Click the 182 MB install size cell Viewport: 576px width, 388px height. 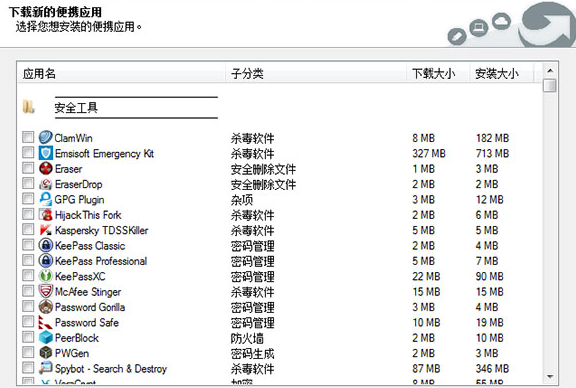click(492, 138)
